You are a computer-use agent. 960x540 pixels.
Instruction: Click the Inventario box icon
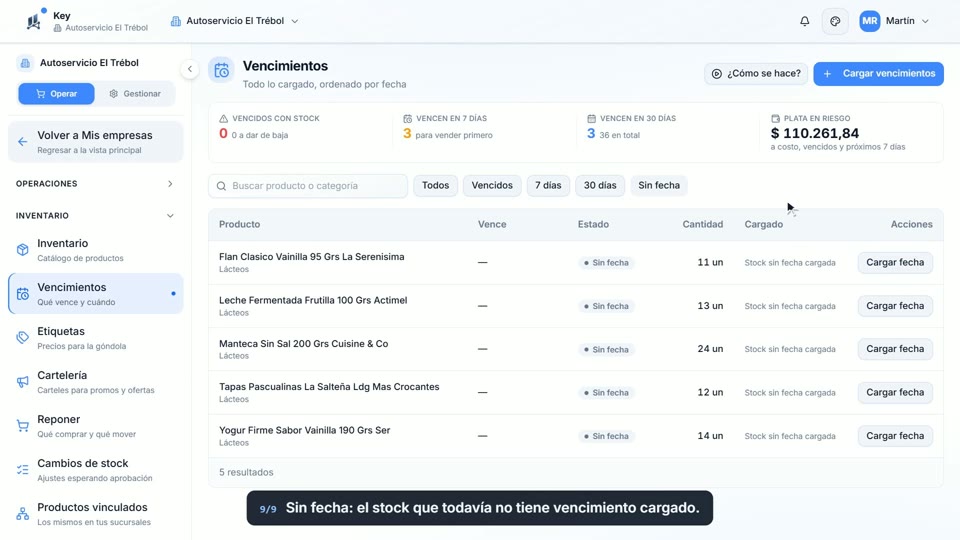tap(23, 250)
